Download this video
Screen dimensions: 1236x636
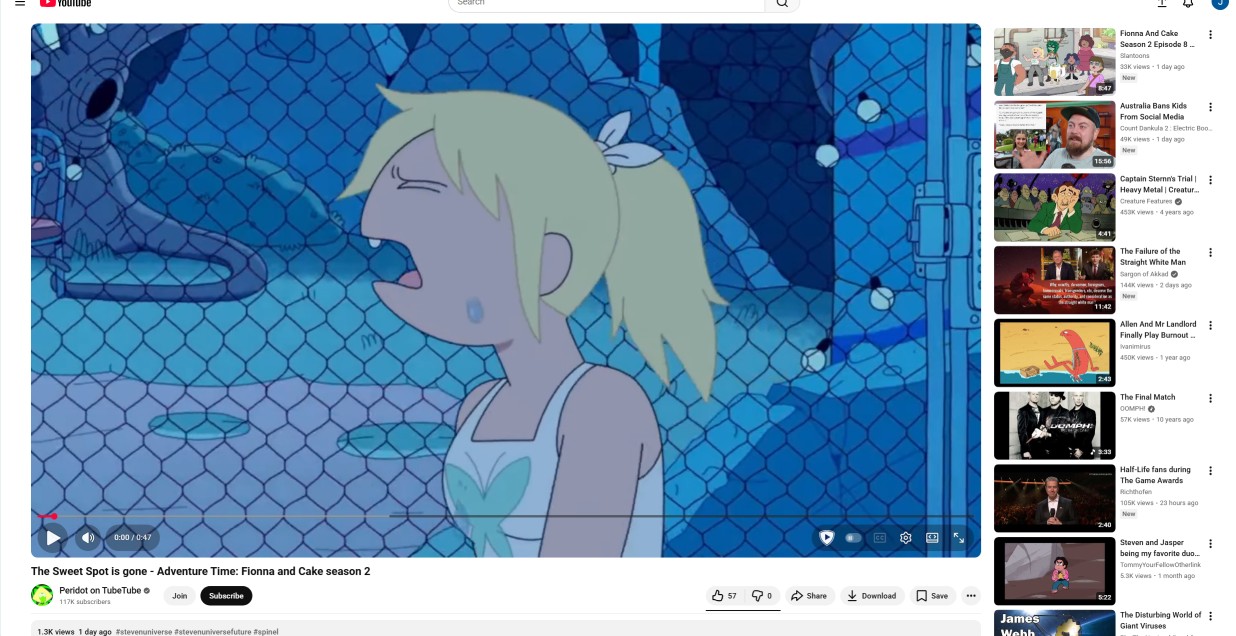(872, 596)
